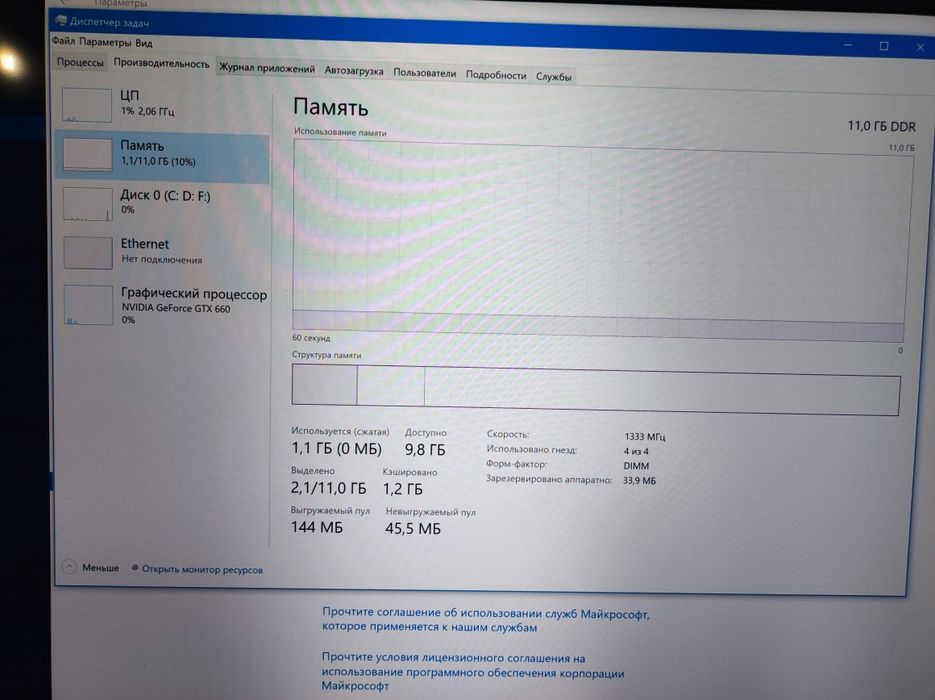Click the Ethernet graph thumbnail
935x700 pixels.
88,252
